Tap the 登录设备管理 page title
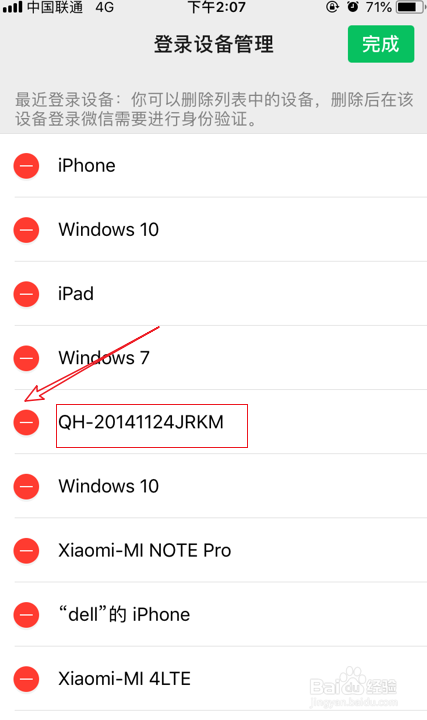Image resolution: width=427 pixels, height=720 pixels. coord(214,45)
